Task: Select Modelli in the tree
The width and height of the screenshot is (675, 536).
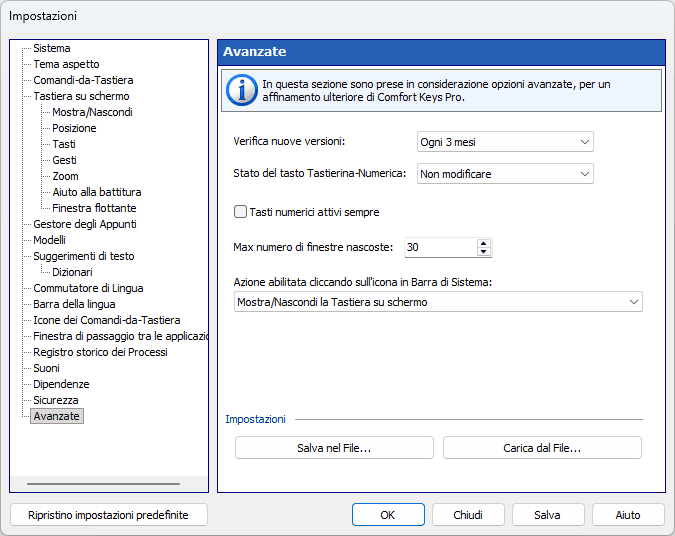Action: pyautogui.click(x=50, y=240)
